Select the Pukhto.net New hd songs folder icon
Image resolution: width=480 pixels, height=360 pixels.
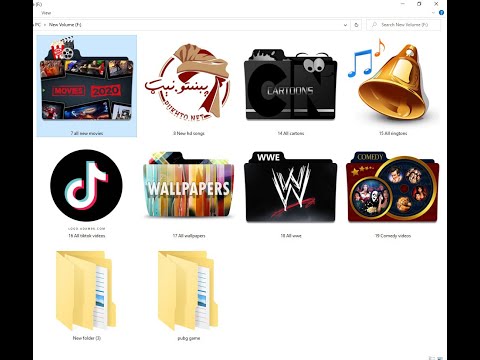click(188, 83)
